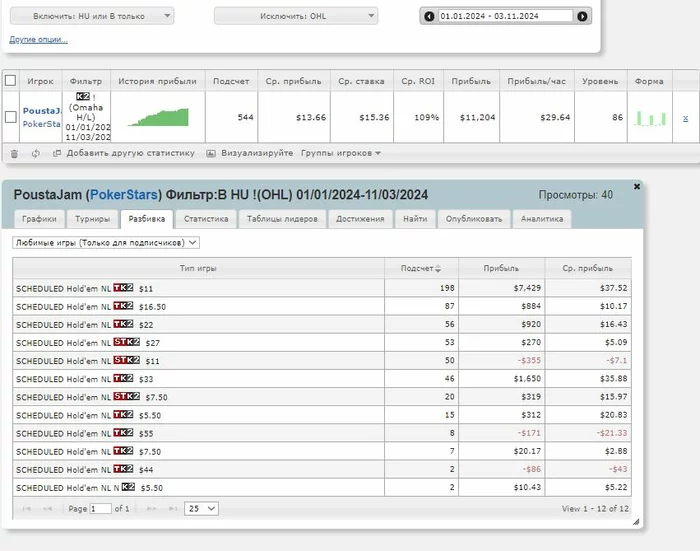Click the Другие опции link

[x=38, y=39]
